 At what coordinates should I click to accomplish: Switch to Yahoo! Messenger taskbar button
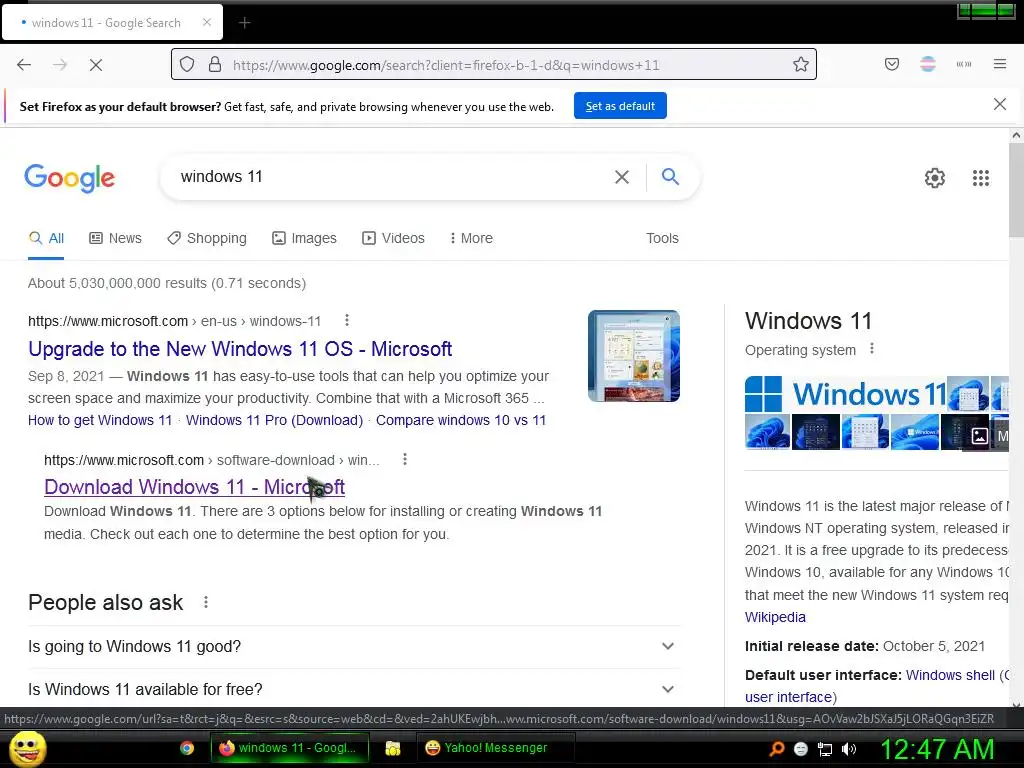coord(495,748)
